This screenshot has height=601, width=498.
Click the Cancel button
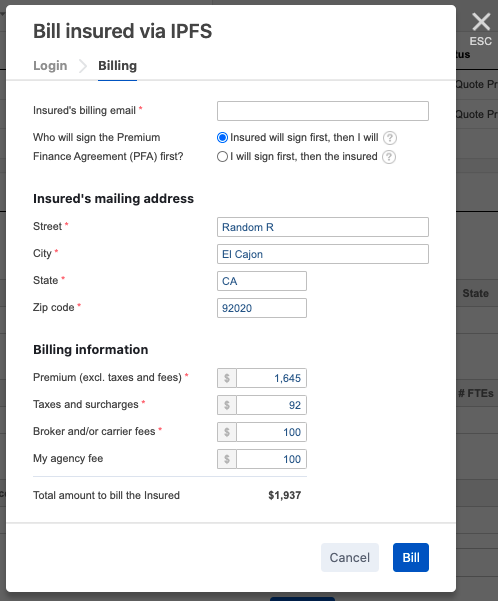[350, 557]
